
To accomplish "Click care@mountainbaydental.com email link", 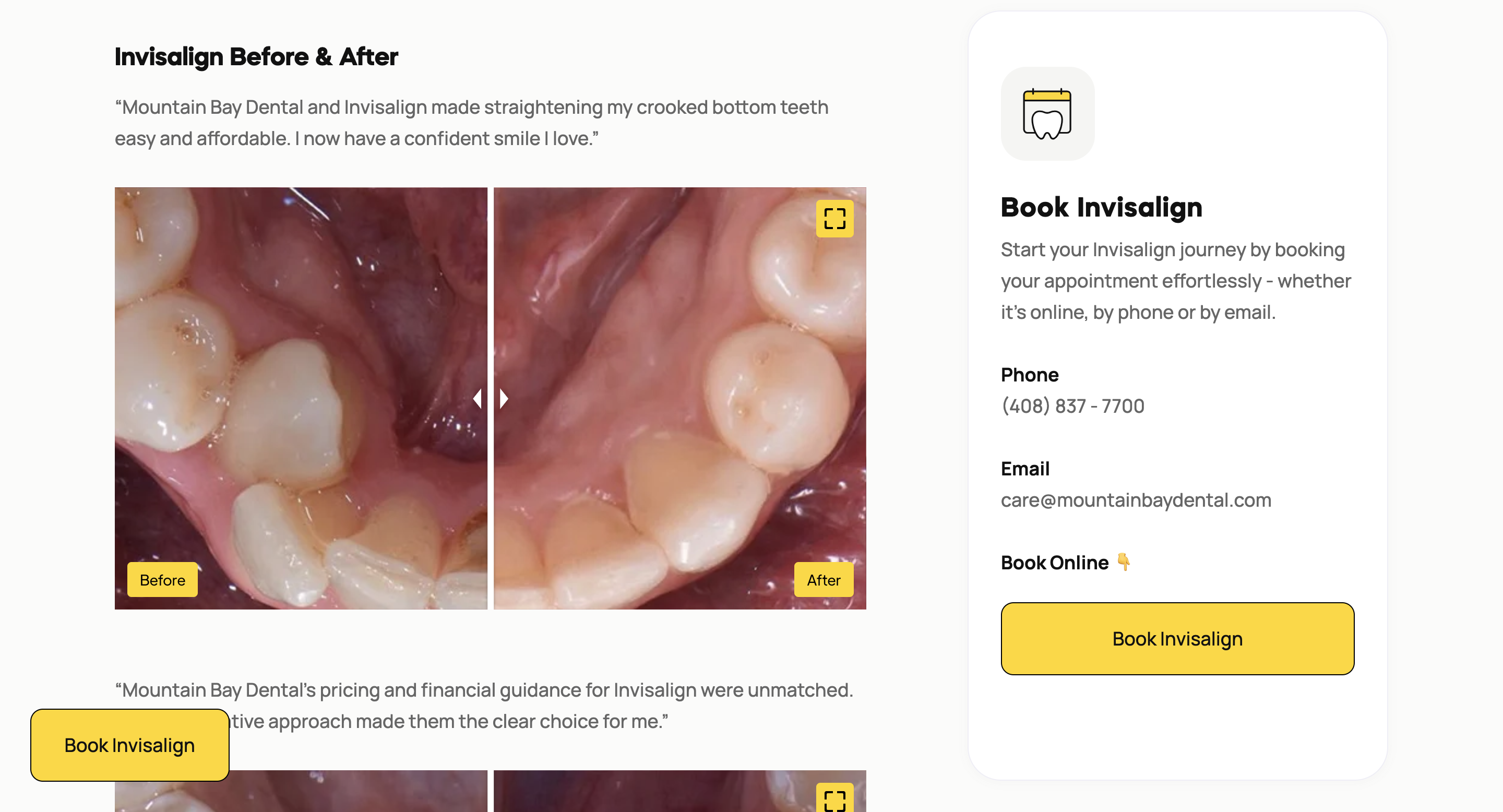I will (1136, 500).
